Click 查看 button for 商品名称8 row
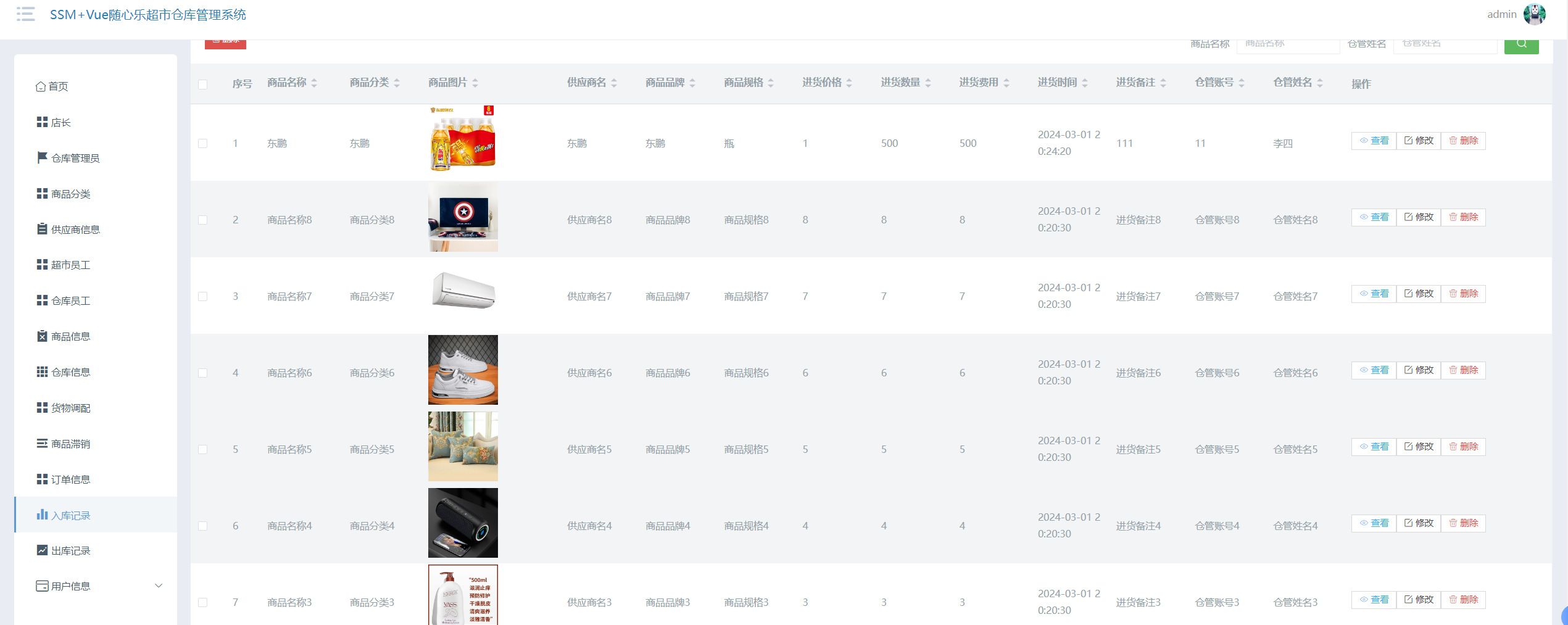The height and width of the screenshot is (625, 1568). 1374,217
